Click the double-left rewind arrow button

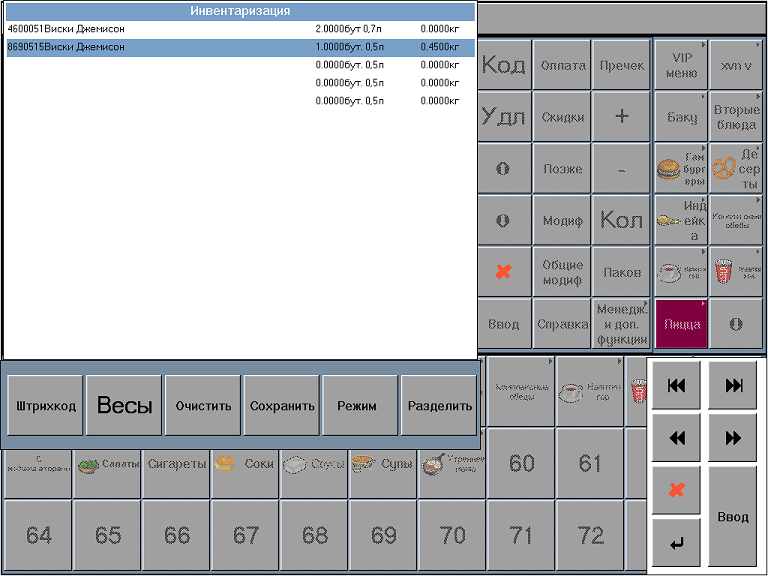[676, 438]
